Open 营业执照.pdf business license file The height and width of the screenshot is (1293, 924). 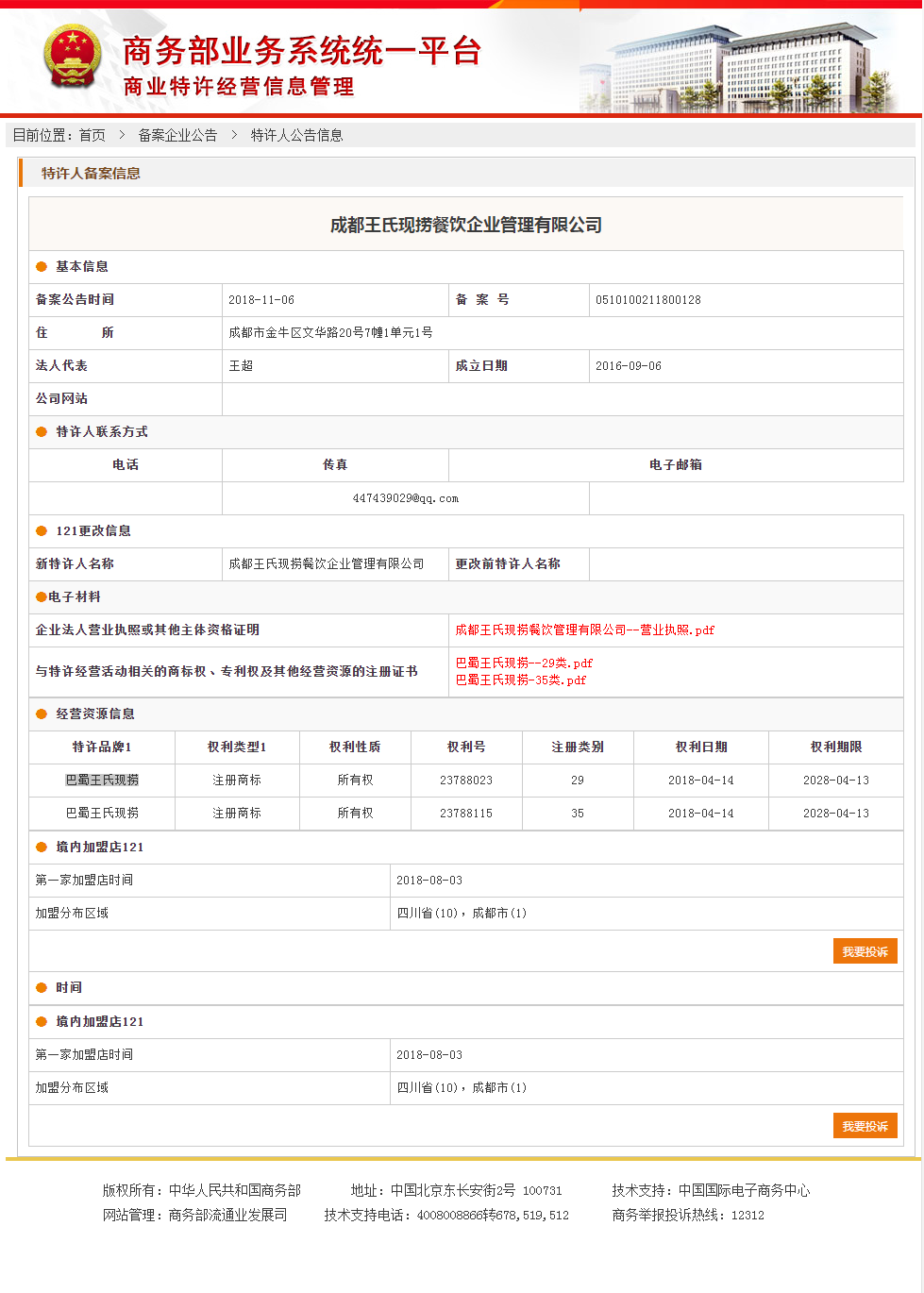point(584,630)
